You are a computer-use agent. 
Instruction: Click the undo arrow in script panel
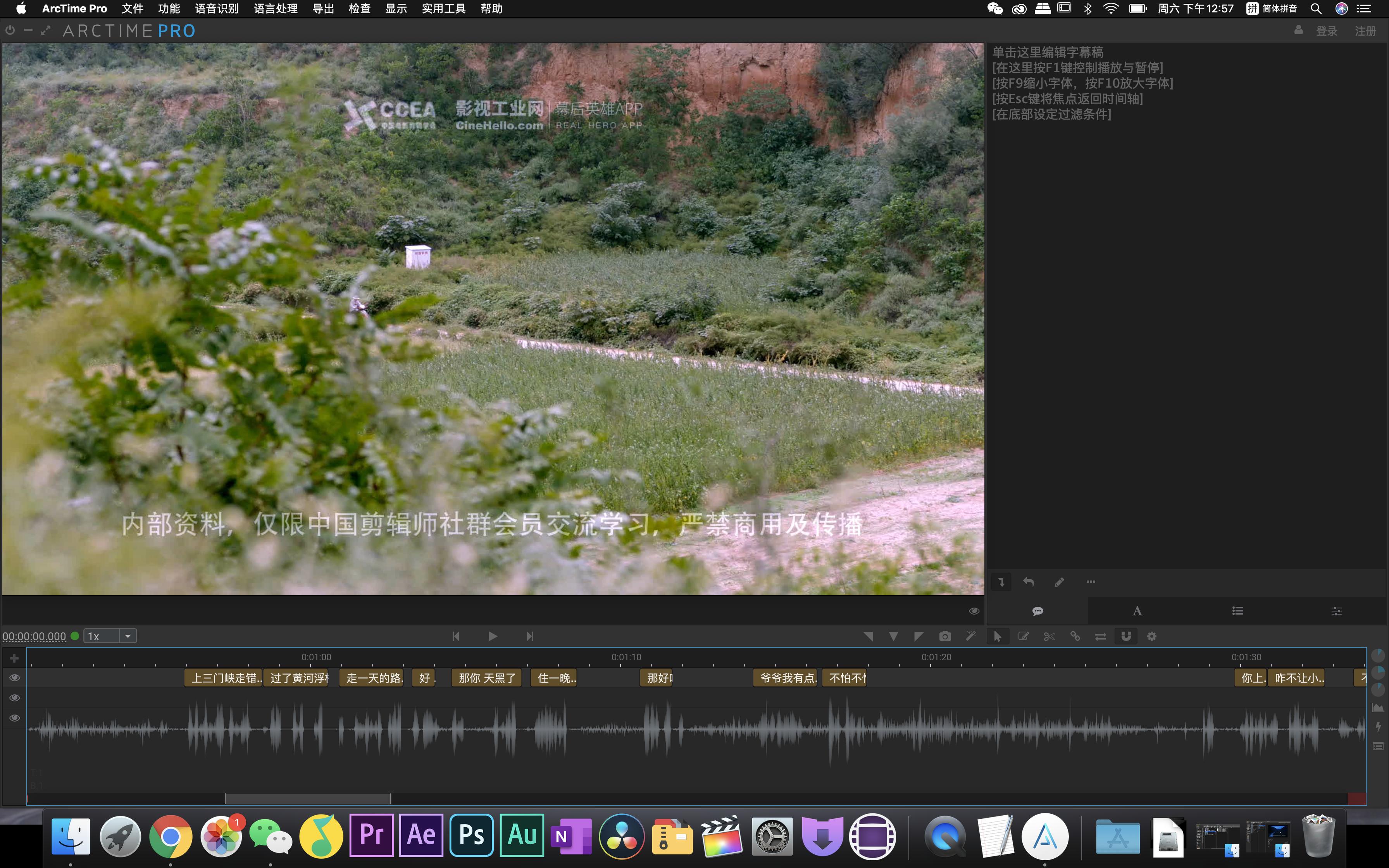click(x=1029, y=582)
